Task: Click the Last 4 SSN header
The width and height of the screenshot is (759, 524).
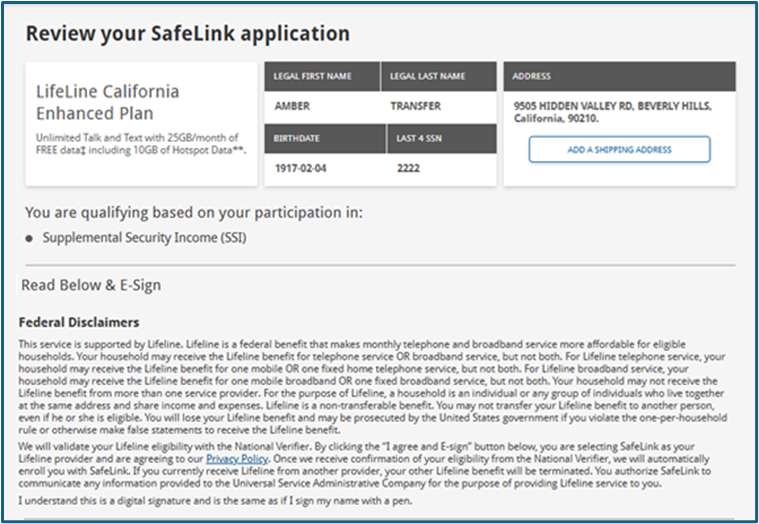Action: pyautogui.click(x=442, y=138)
